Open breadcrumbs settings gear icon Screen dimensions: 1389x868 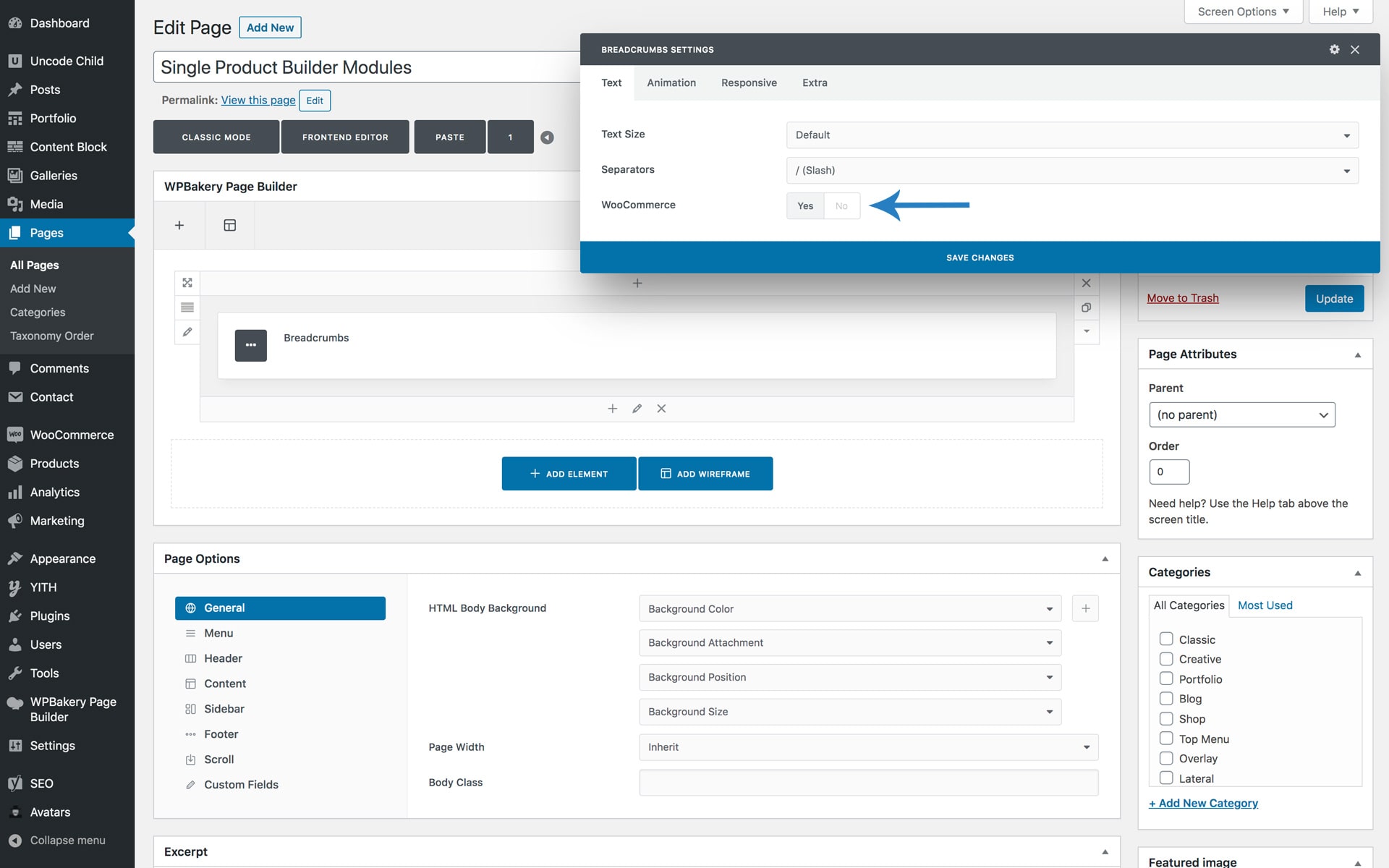(x=1334, y=49)
